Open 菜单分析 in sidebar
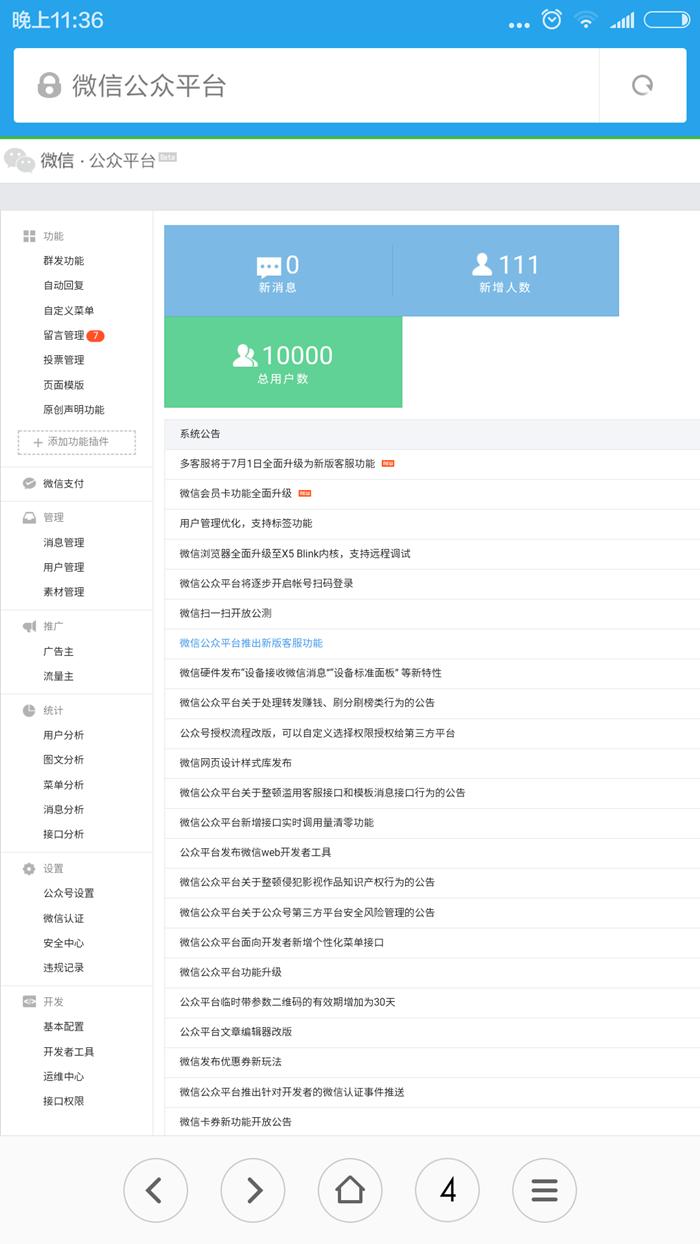The height and width of the screenshot is (1244, 700). (63, 785)
